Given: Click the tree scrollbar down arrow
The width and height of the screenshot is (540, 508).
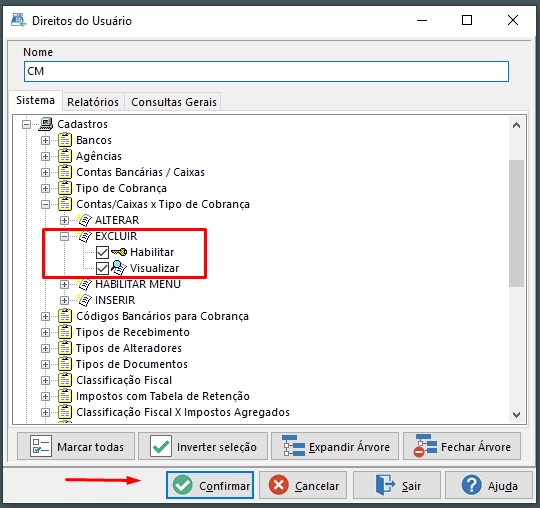Looking at the screenshot, I should pyautogui.click(x=516, y=415).
